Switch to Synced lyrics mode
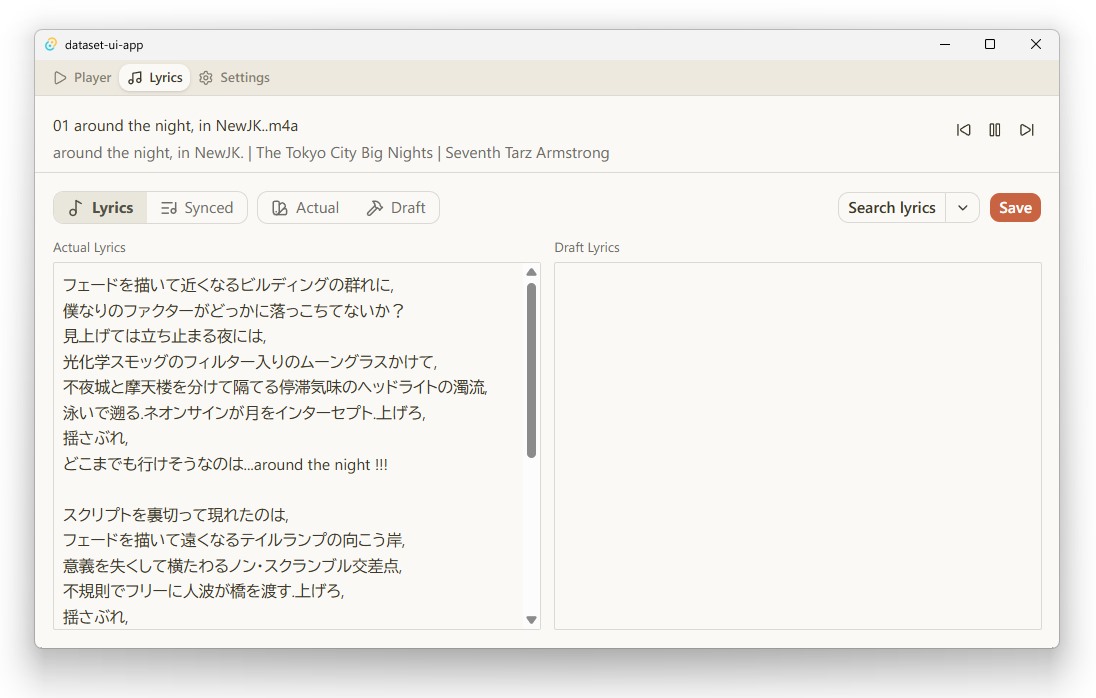1096x698 pixels. pos(197,208)
